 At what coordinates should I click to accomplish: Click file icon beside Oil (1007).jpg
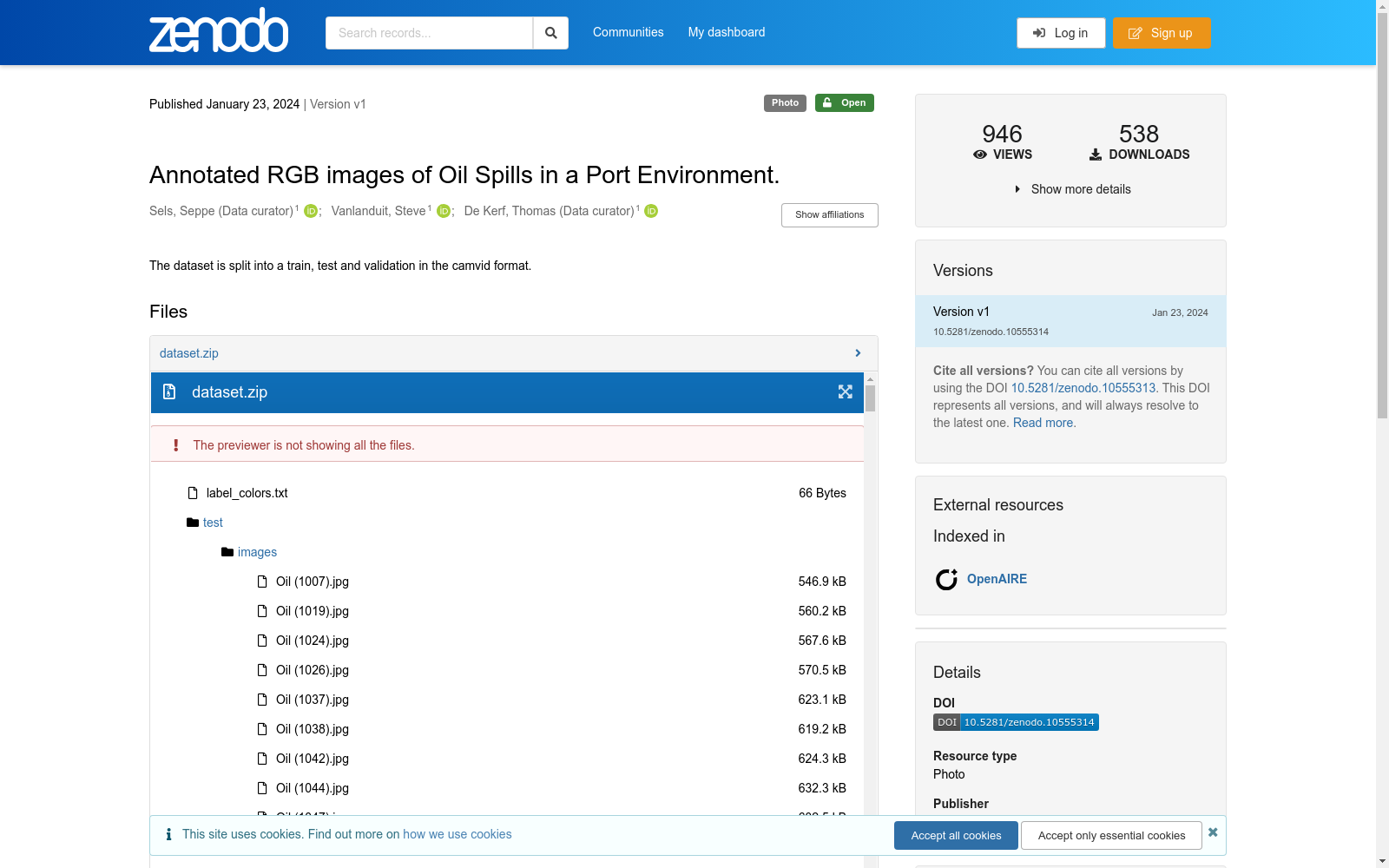[262, 582]
